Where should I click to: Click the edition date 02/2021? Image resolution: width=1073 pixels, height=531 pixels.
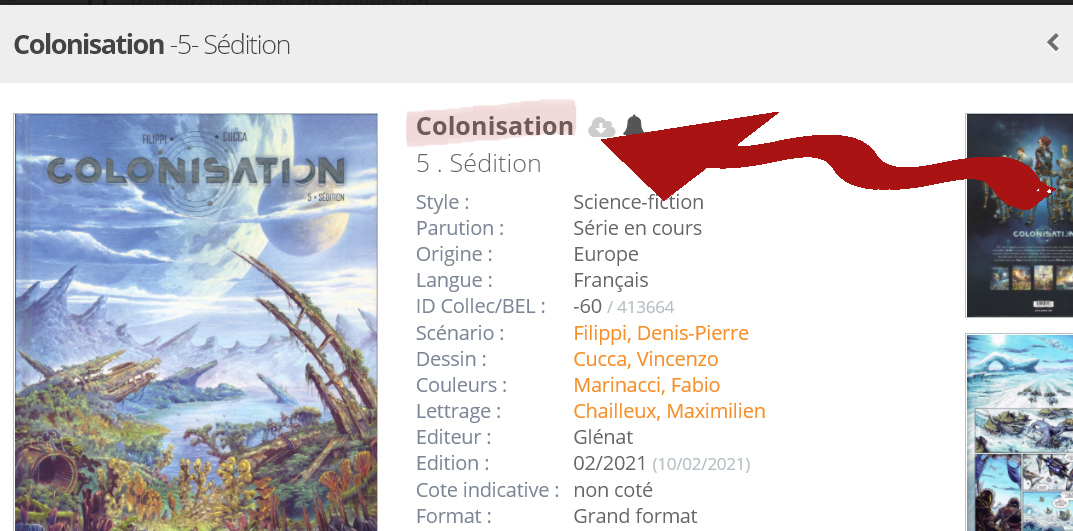coord(609,463)
